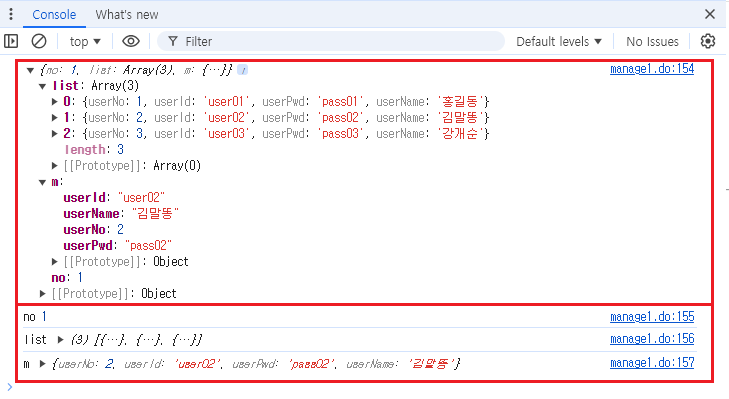Close the DevTools drawer with the X
729x399 pixels.
click(709, 14)
